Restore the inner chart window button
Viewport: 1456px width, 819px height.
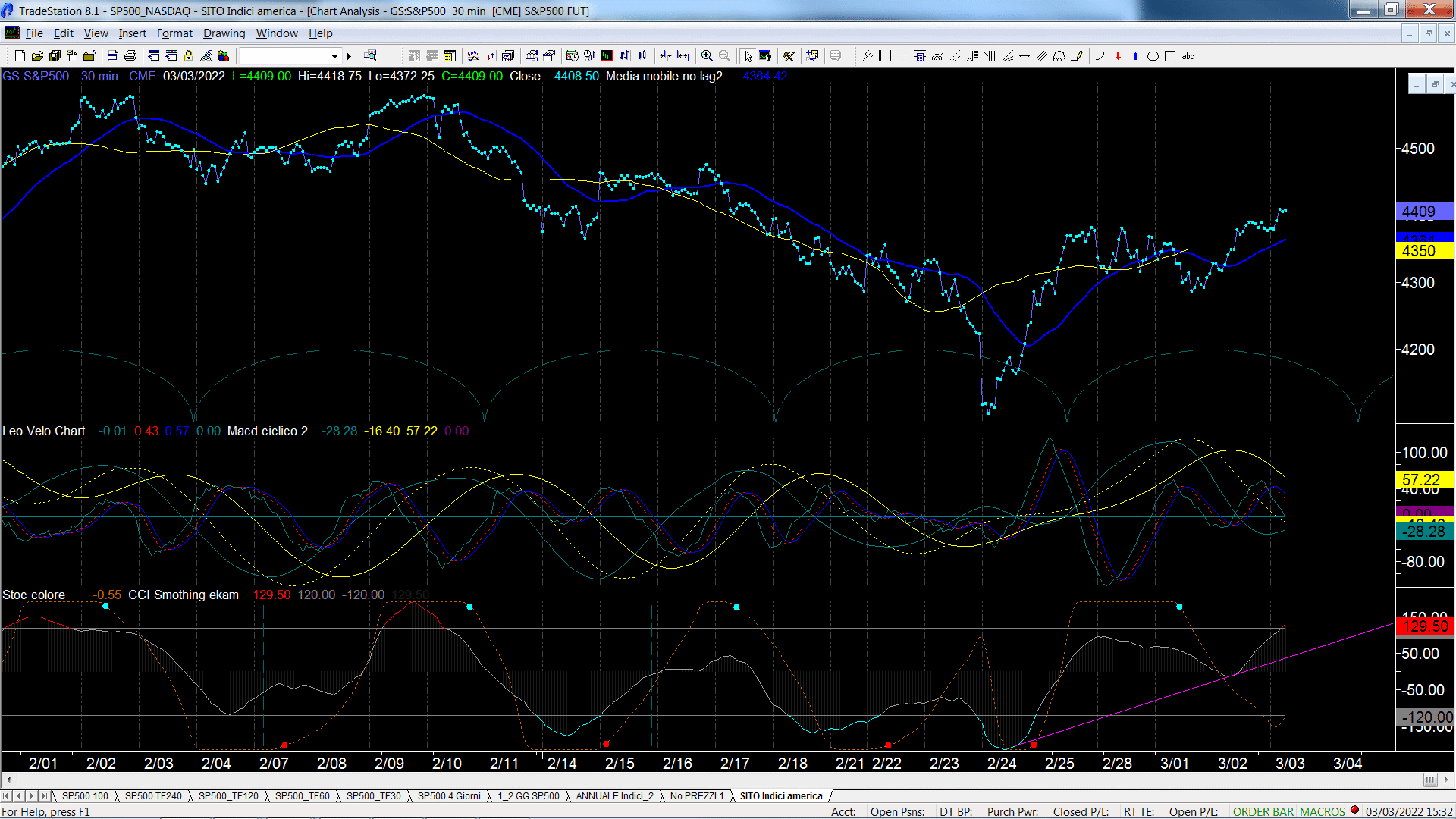coord(1434,84)
